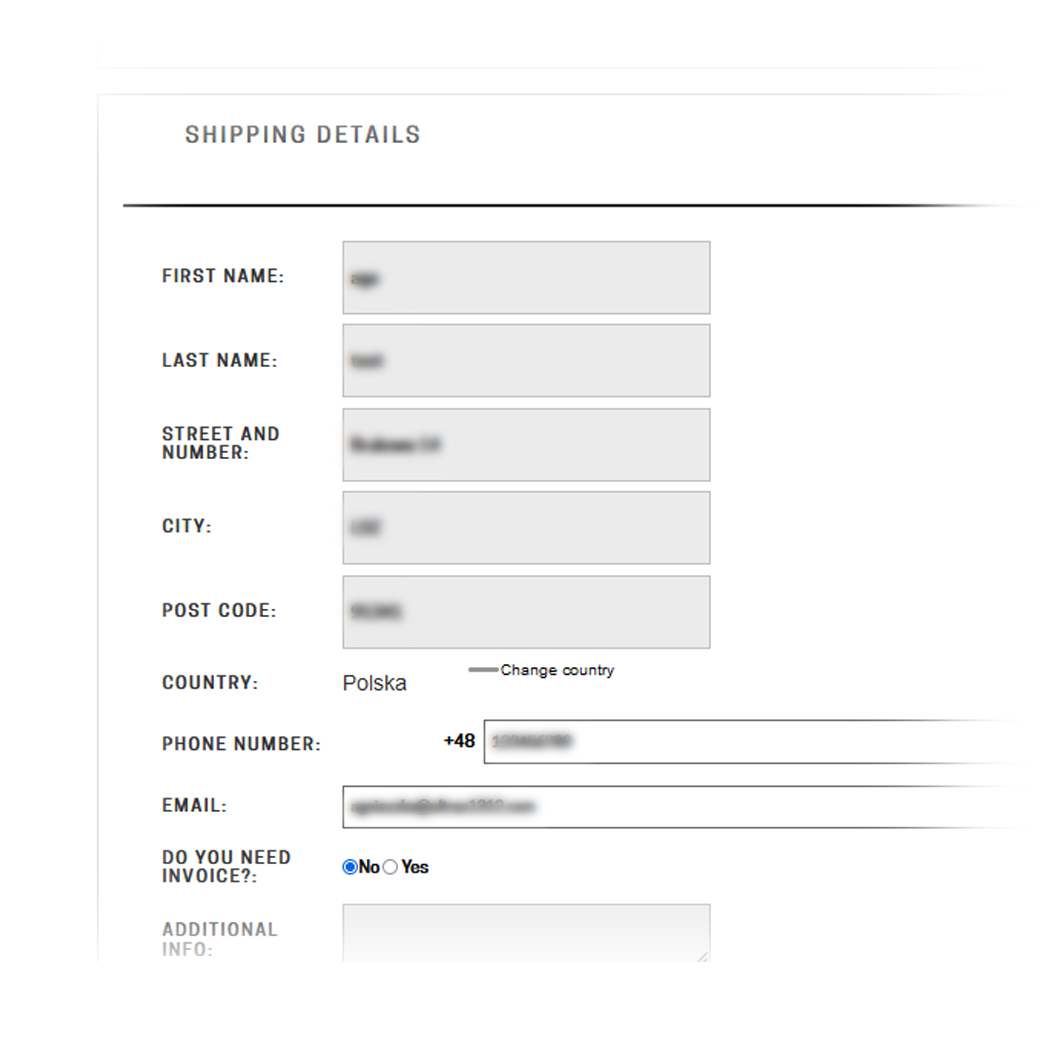1050x1050 pixels.
Task: Select the Street and Number field
Action: click(526, 444)
